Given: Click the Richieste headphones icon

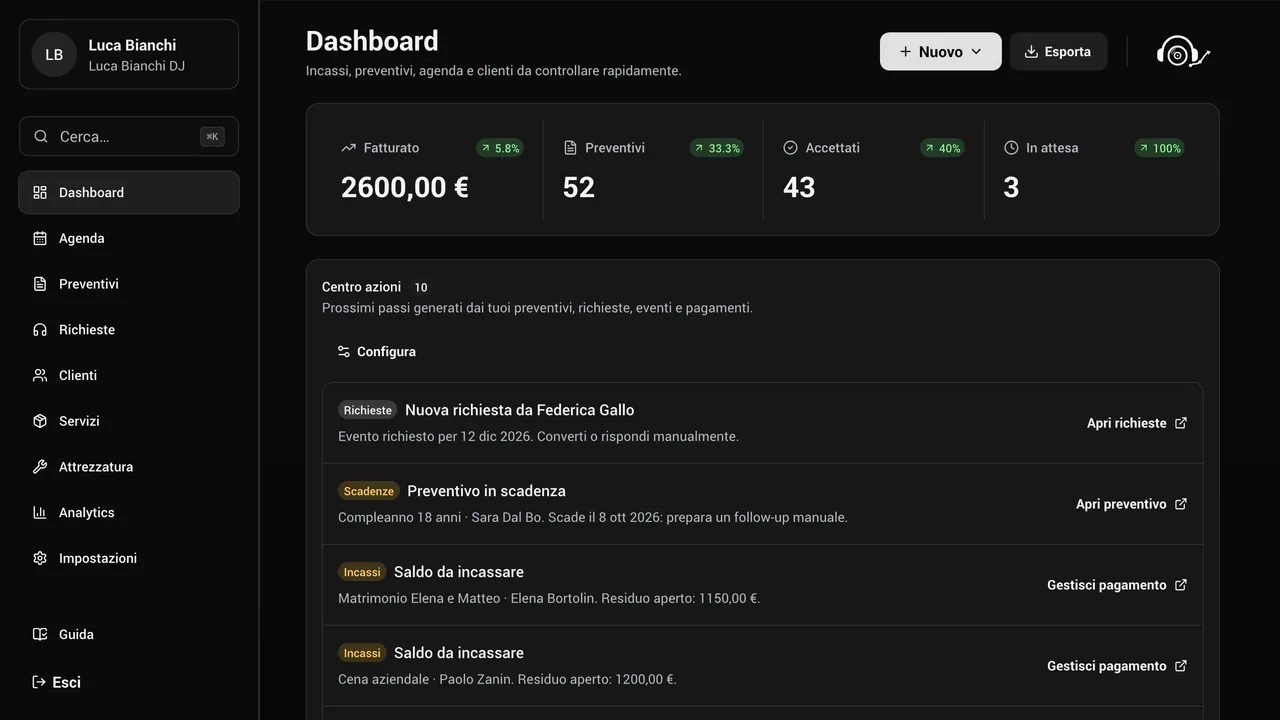Looking at the screenshot, I should point(40,330).
